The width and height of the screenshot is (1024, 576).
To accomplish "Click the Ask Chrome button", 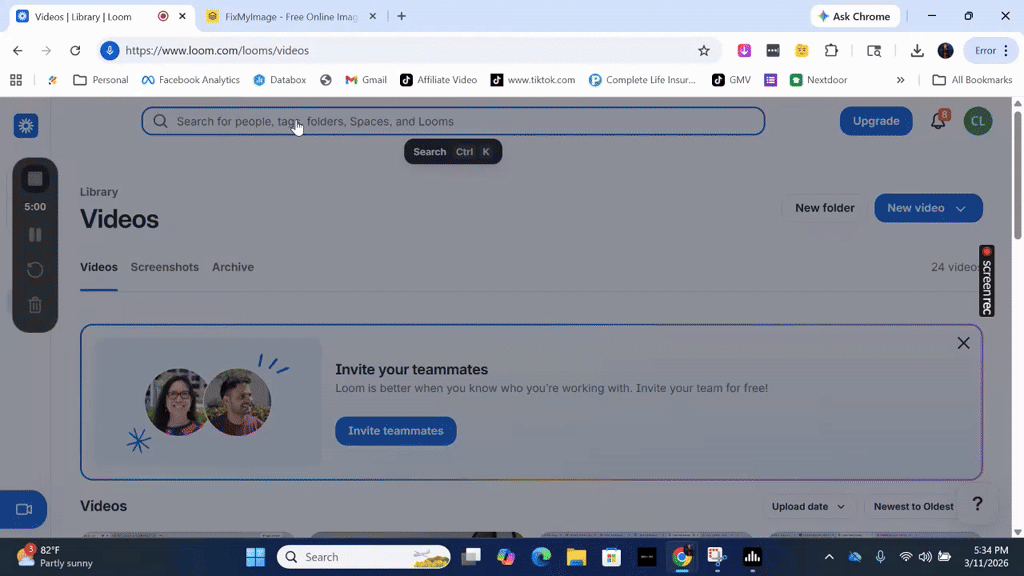I will point(855,16).
